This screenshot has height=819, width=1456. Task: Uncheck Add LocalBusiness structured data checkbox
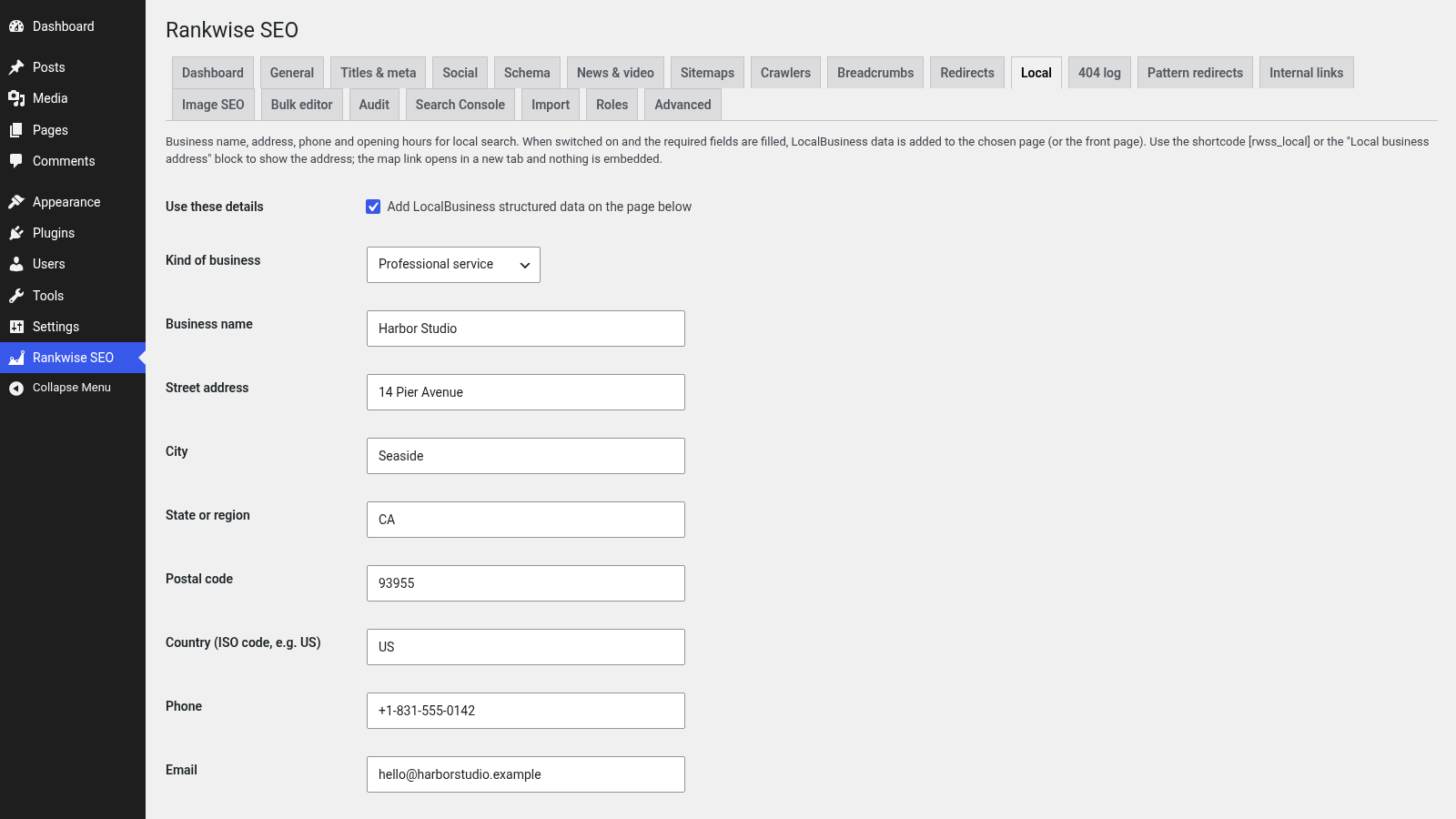coord(373,207)
